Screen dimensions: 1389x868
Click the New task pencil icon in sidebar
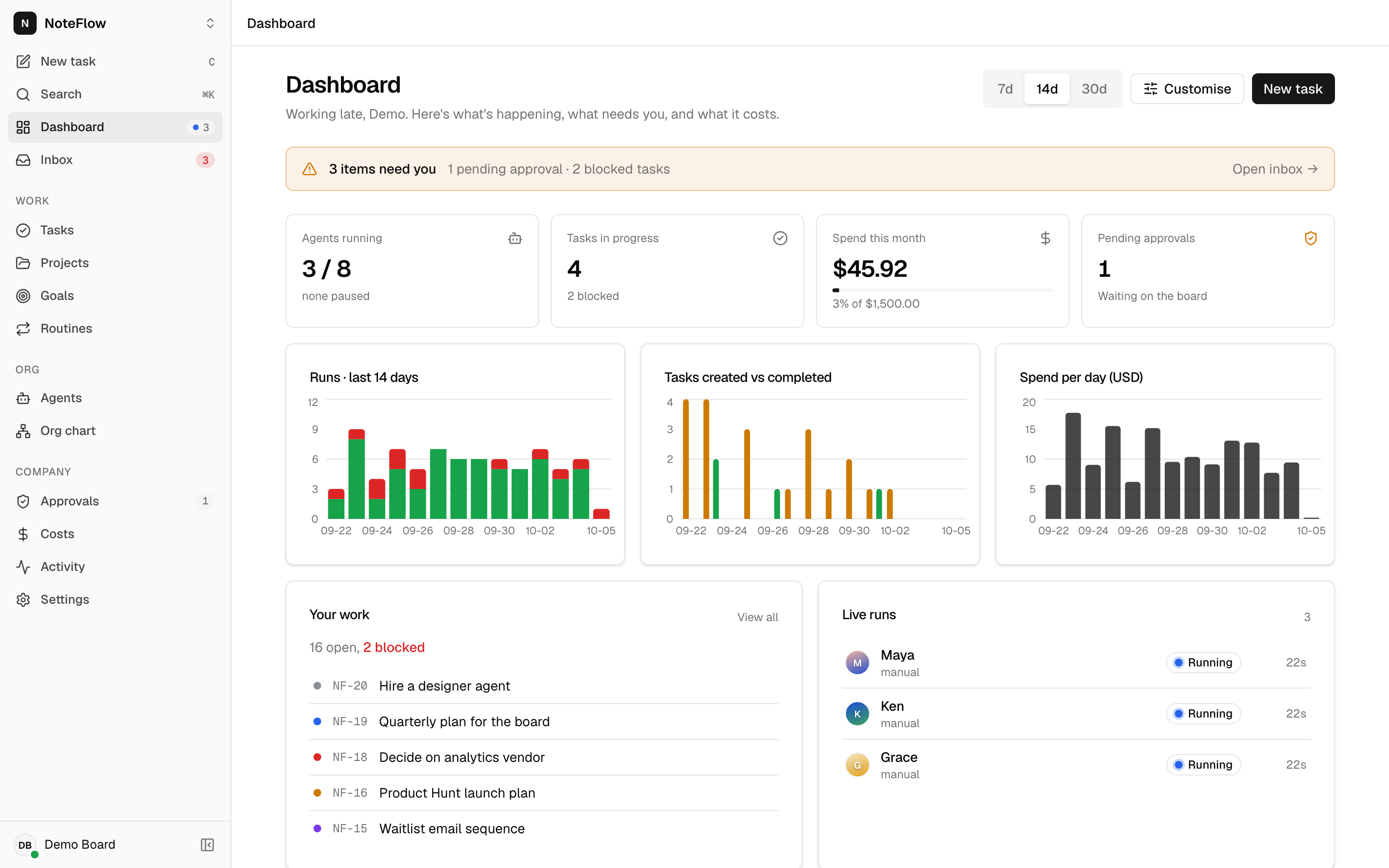pos(23,61)
